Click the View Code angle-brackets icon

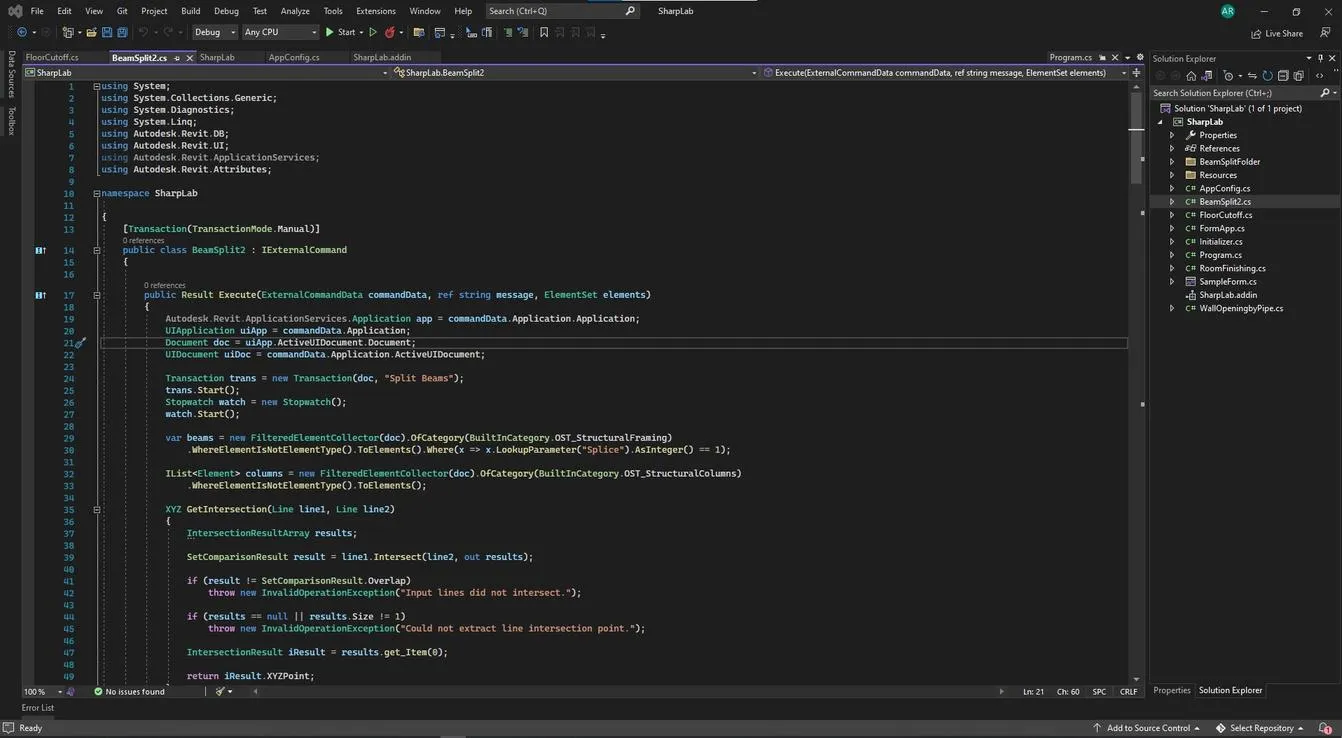click(1319, 76)
